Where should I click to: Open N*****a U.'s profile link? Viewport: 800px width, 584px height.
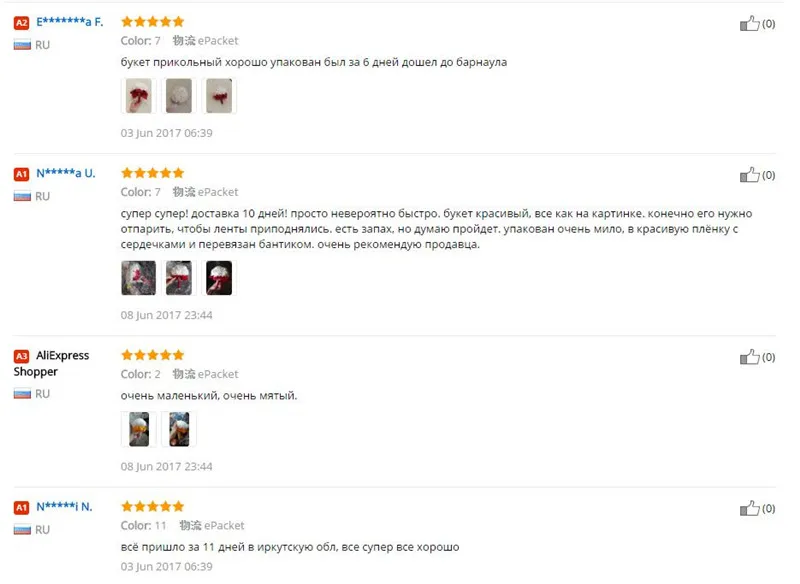pyautogui.click(x=66, y=173)
